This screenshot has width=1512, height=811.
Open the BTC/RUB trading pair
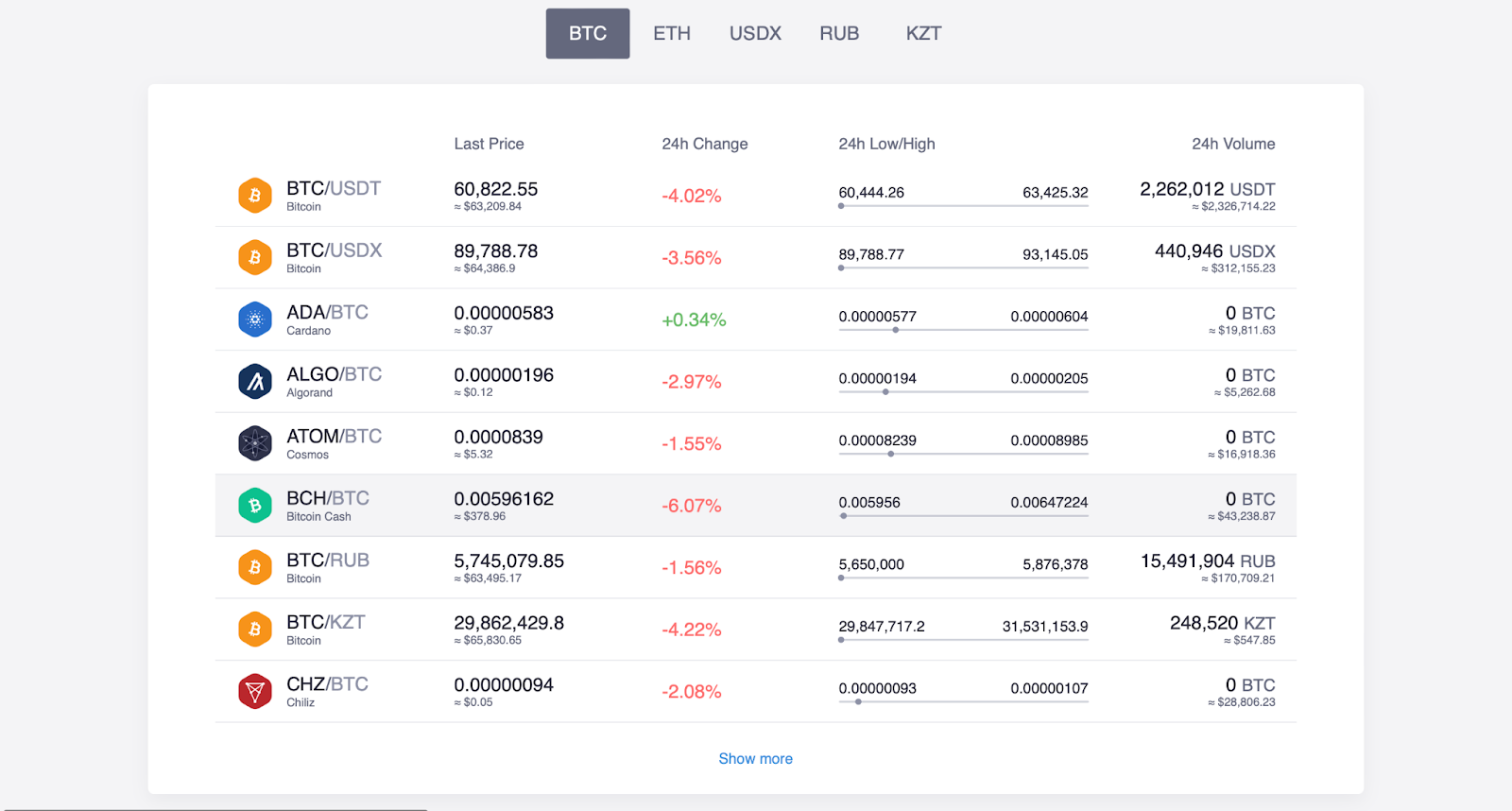[x=328, y=560]
